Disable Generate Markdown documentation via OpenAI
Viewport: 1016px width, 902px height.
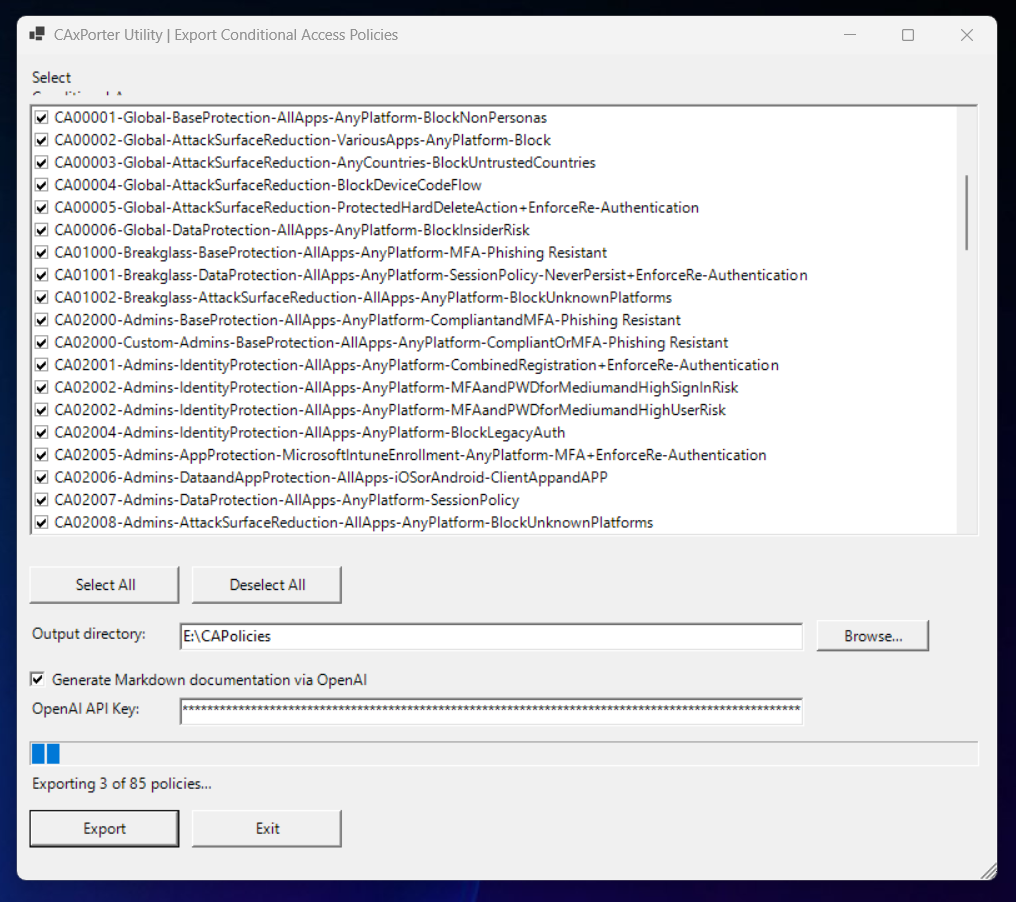38,680
